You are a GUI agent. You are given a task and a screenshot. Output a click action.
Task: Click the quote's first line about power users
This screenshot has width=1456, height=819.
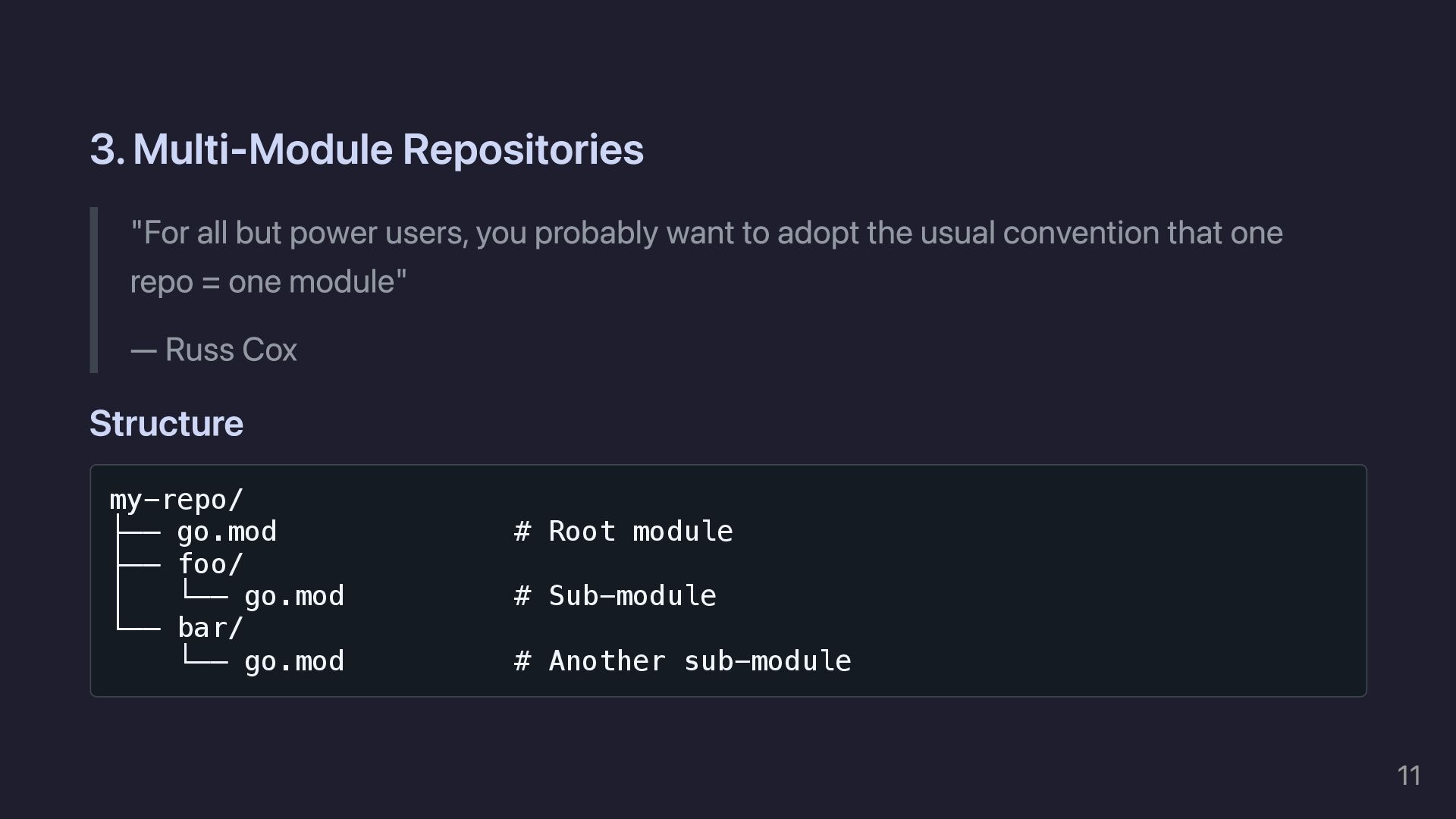[706, 233]
